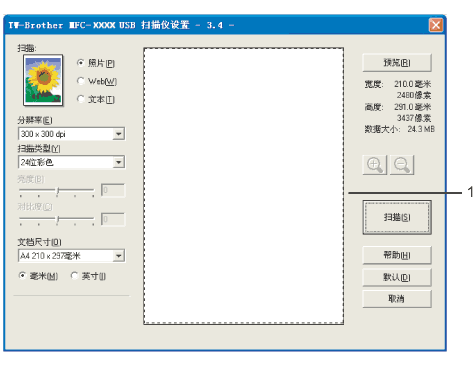This screenshot has height=384, width=475.
Task: Click the 2480 像素 pixel width value
Action: pos(414,95)
